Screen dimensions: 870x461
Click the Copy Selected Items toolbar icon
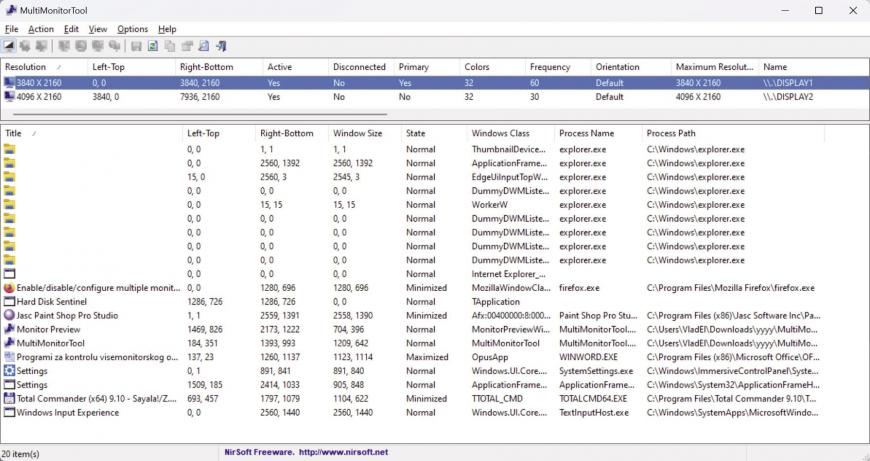170,46
